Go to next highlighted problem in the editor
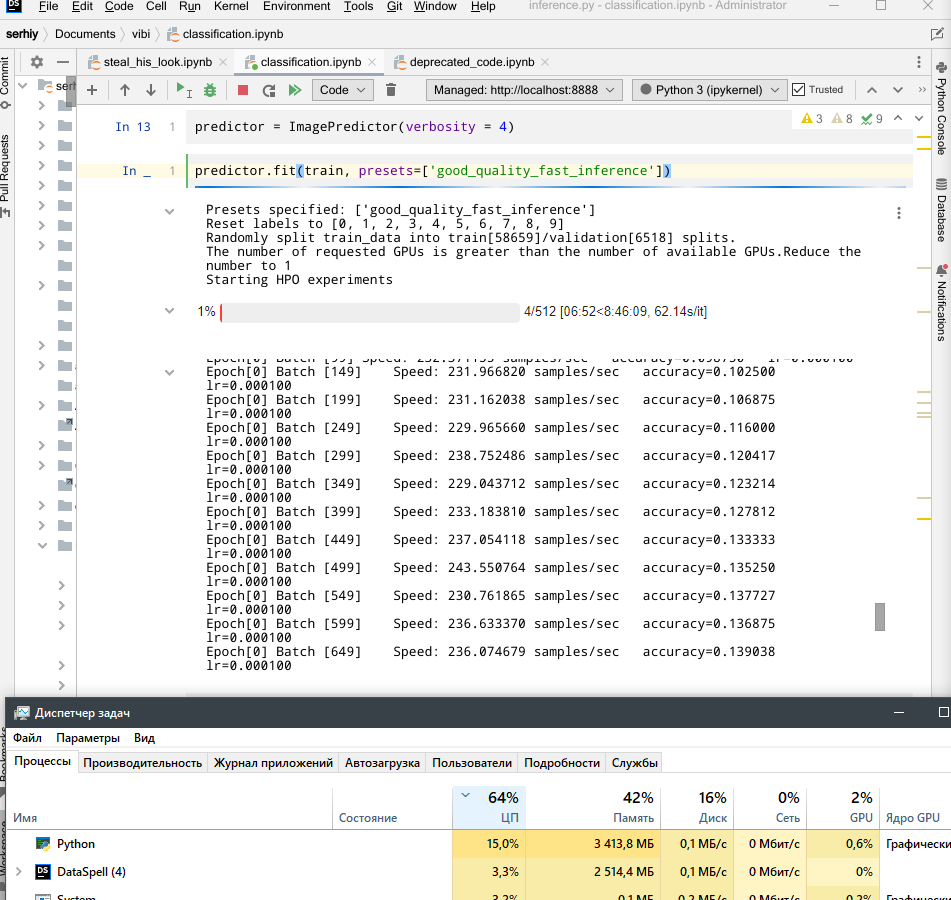Image resolution: width=951 pixels, height=900 pixels. click(x=919, y=118)
